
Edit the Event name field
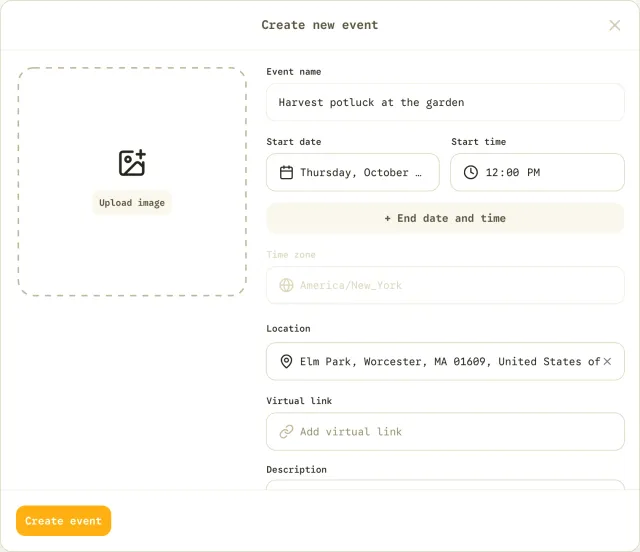pos(445,102)
